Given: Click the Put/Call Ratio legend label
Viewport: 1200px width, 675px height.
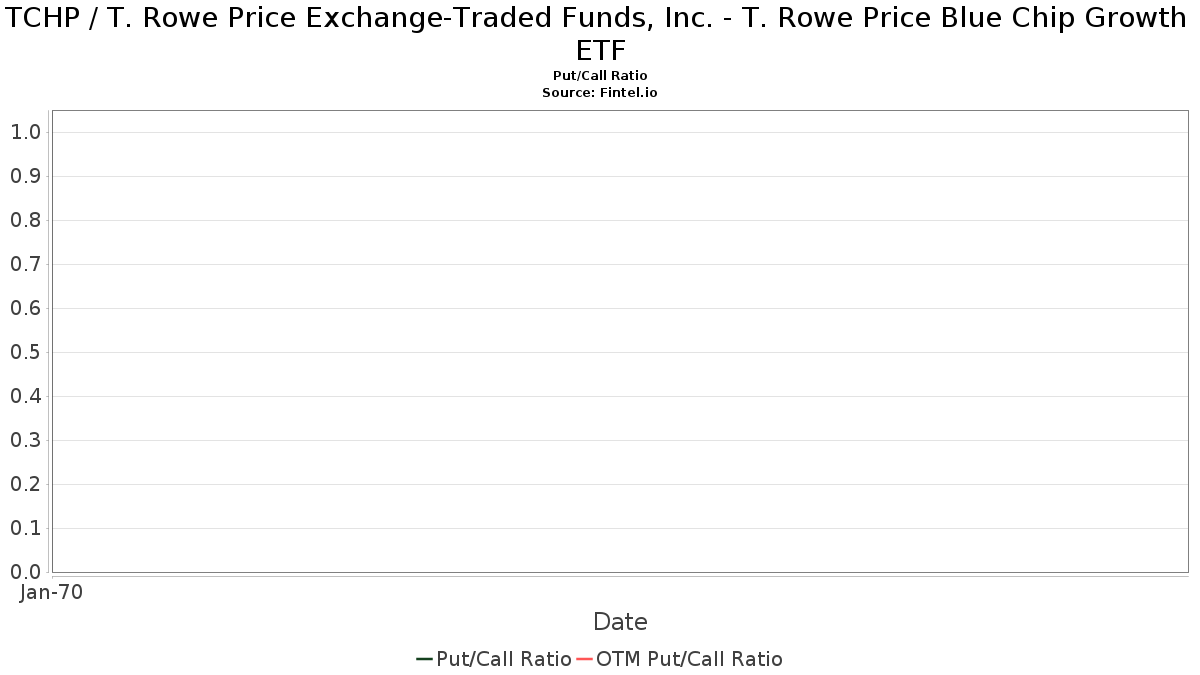Looking at the screenshot, I should point(504,659).
